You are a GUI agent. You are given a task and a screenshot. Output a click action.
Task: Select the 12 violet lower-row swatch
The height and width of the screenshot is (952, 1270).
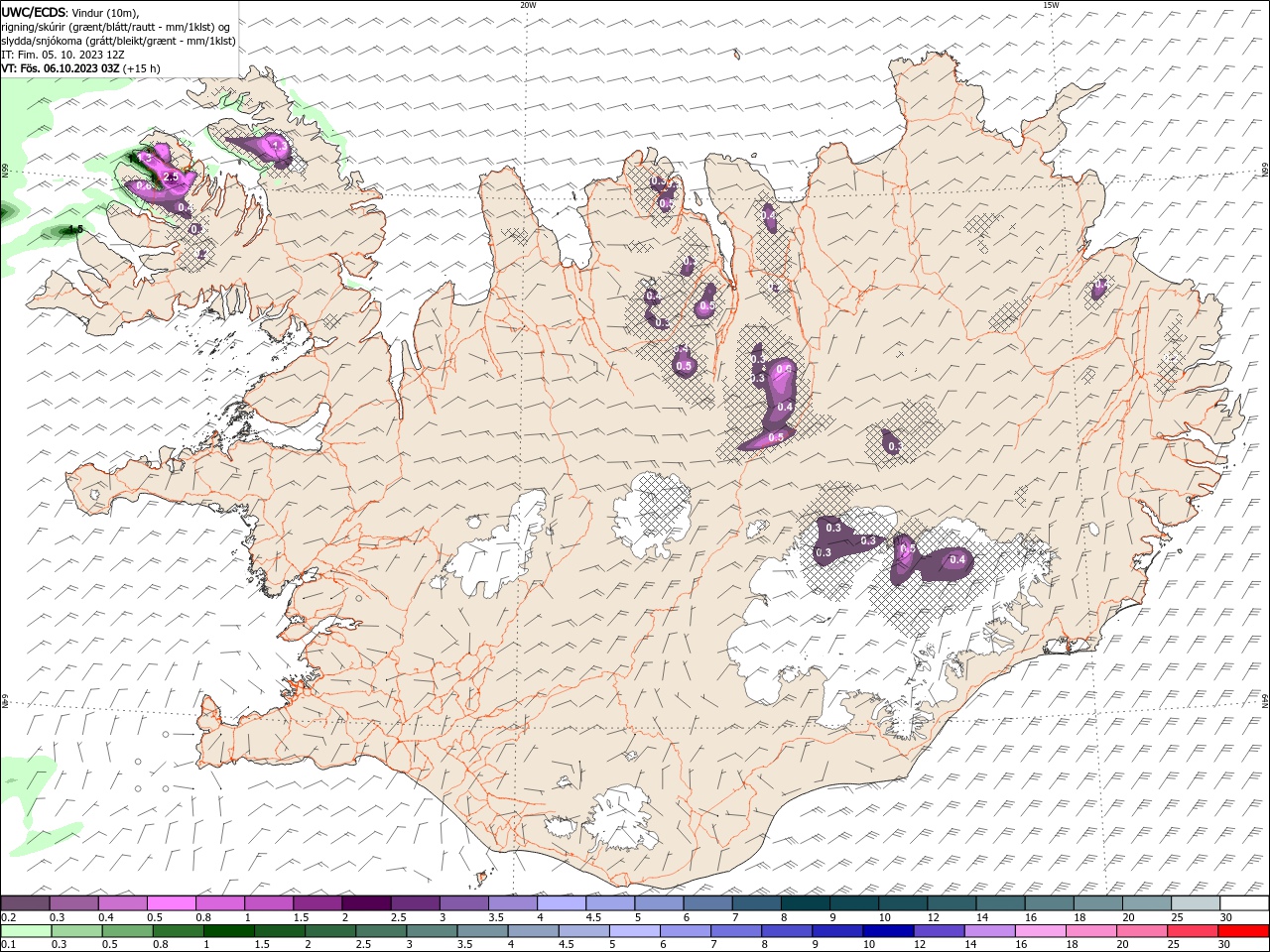click(937, 931)
